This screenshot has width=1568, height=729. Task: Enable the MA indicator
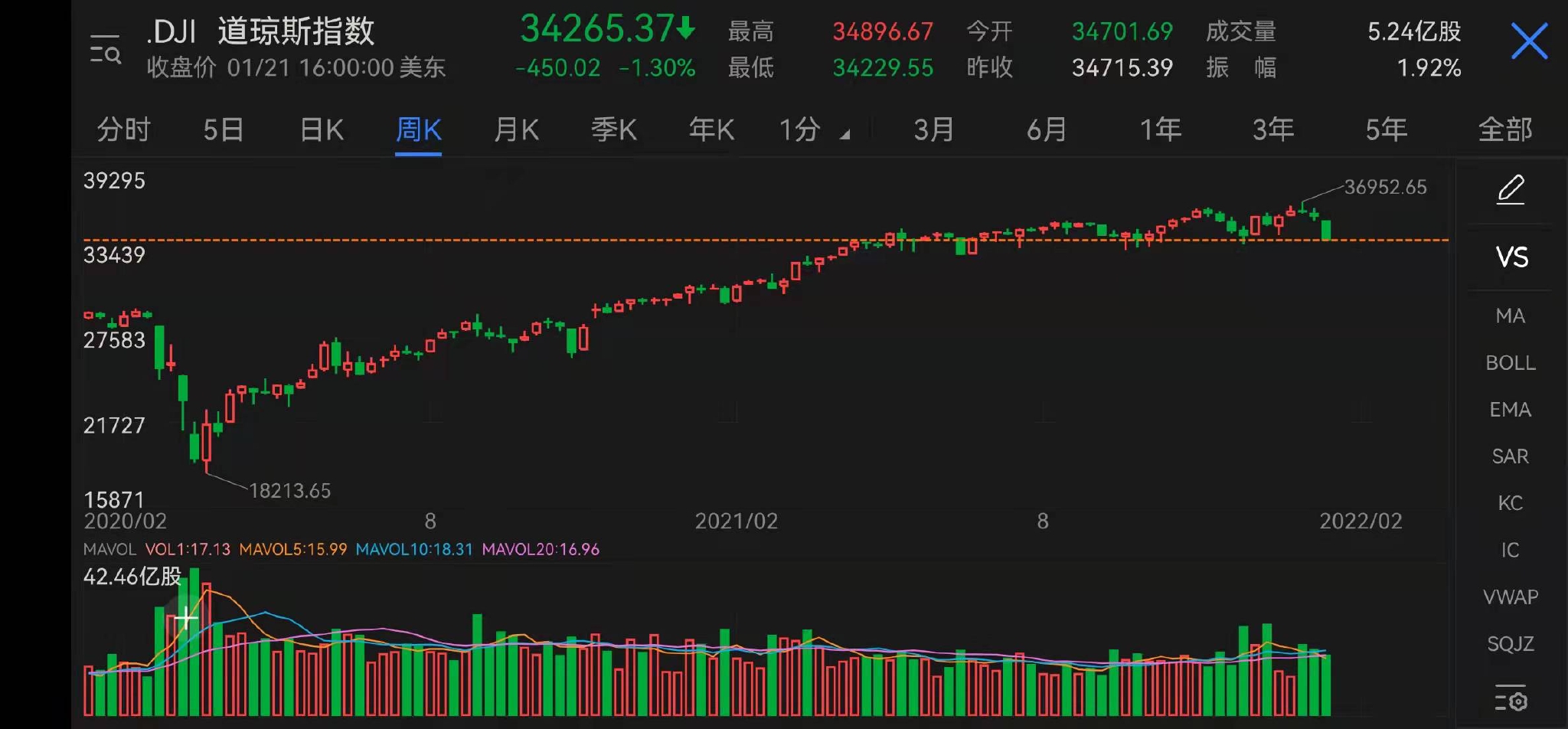click(x=1510, y=315)
